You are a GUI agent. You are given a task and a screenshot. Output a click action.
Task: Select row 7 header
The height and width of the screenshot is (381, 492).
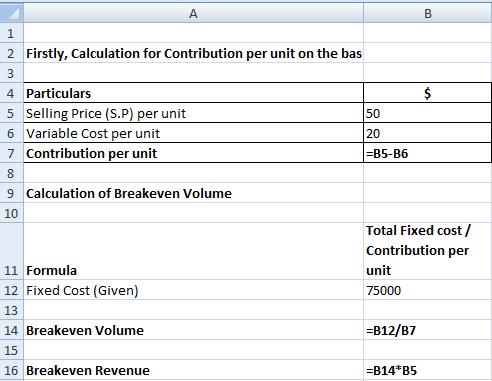pos(12,153)
